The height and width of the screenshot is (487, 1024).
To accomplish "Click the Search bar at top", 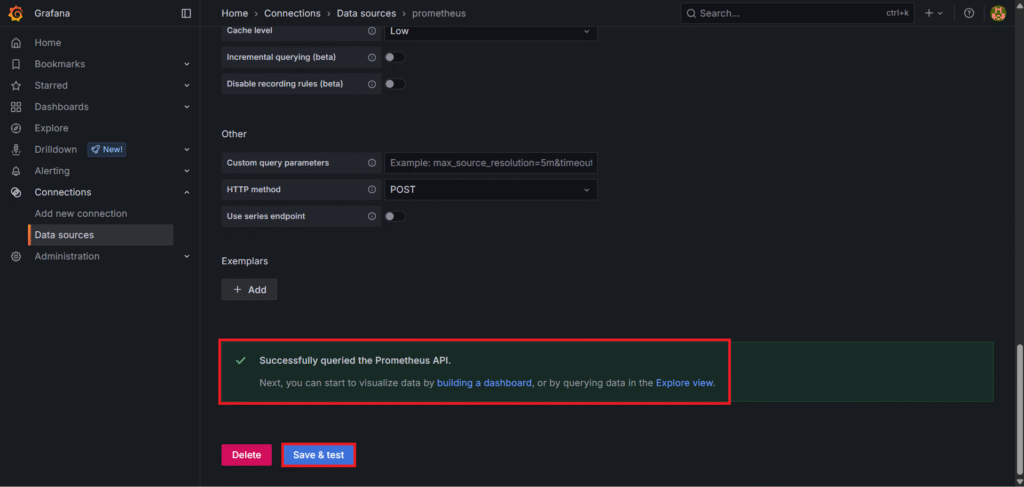I will click(797, 13).
